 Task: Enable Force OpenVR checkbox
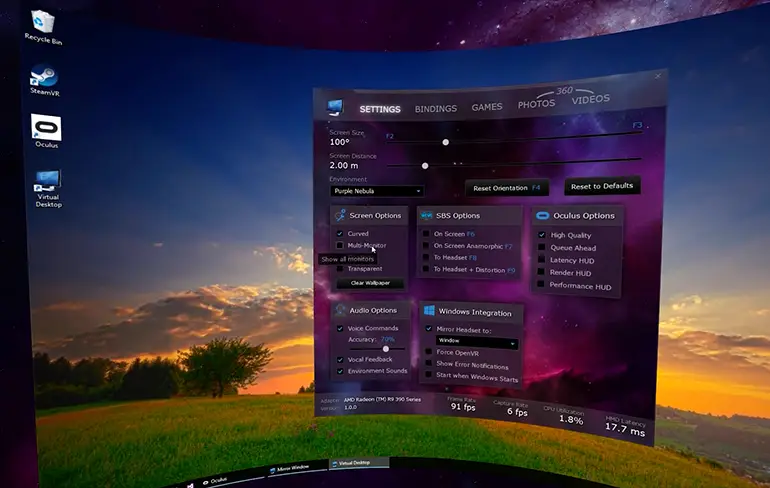pos(428,352)
